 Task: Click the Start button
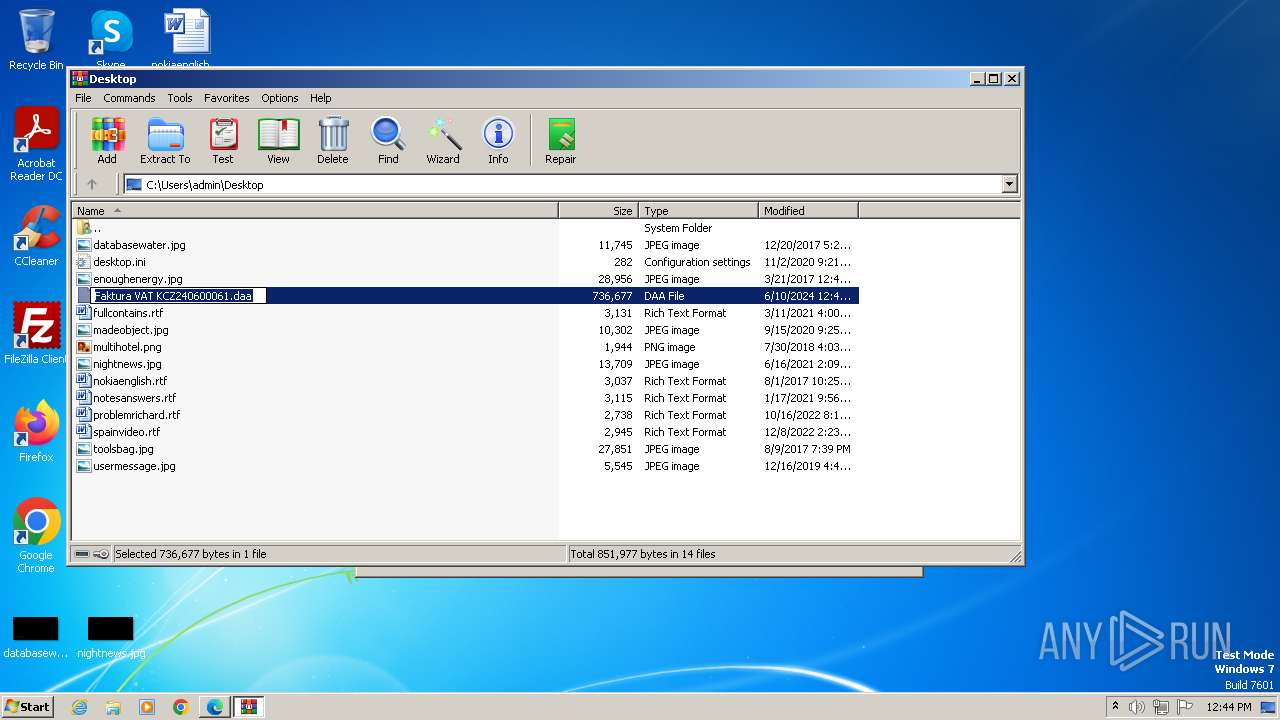click(x=27, y=706)
